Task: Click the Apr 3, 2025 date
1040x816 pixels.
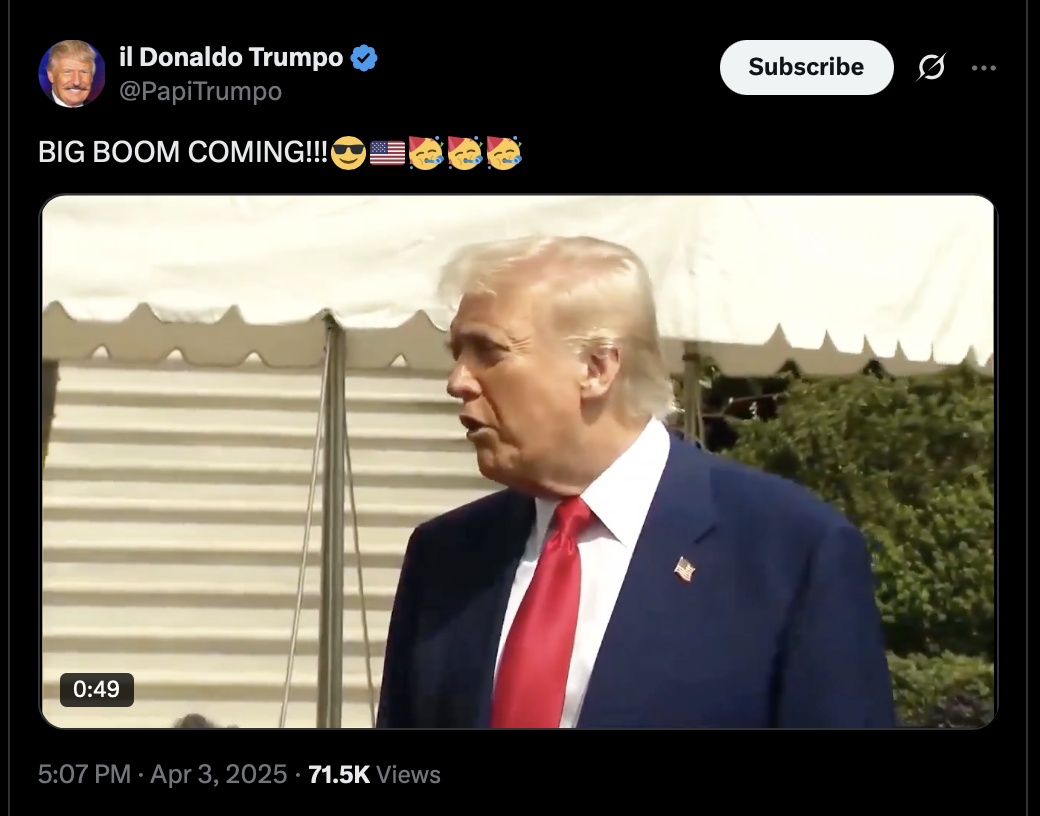Action: 218,774
